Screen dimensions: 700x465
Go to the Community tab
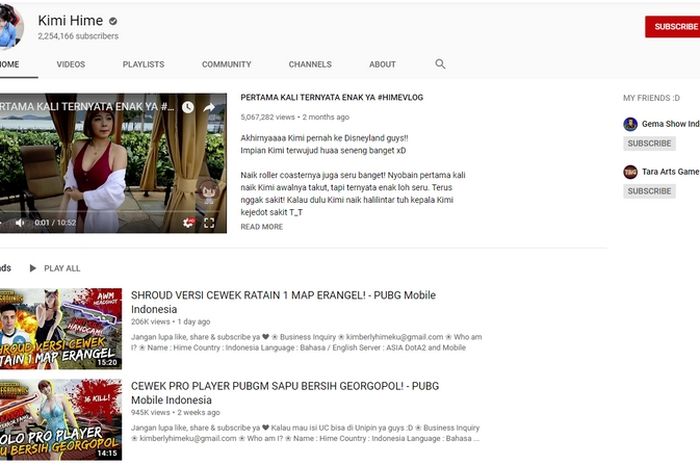click(x=226, y=64)
